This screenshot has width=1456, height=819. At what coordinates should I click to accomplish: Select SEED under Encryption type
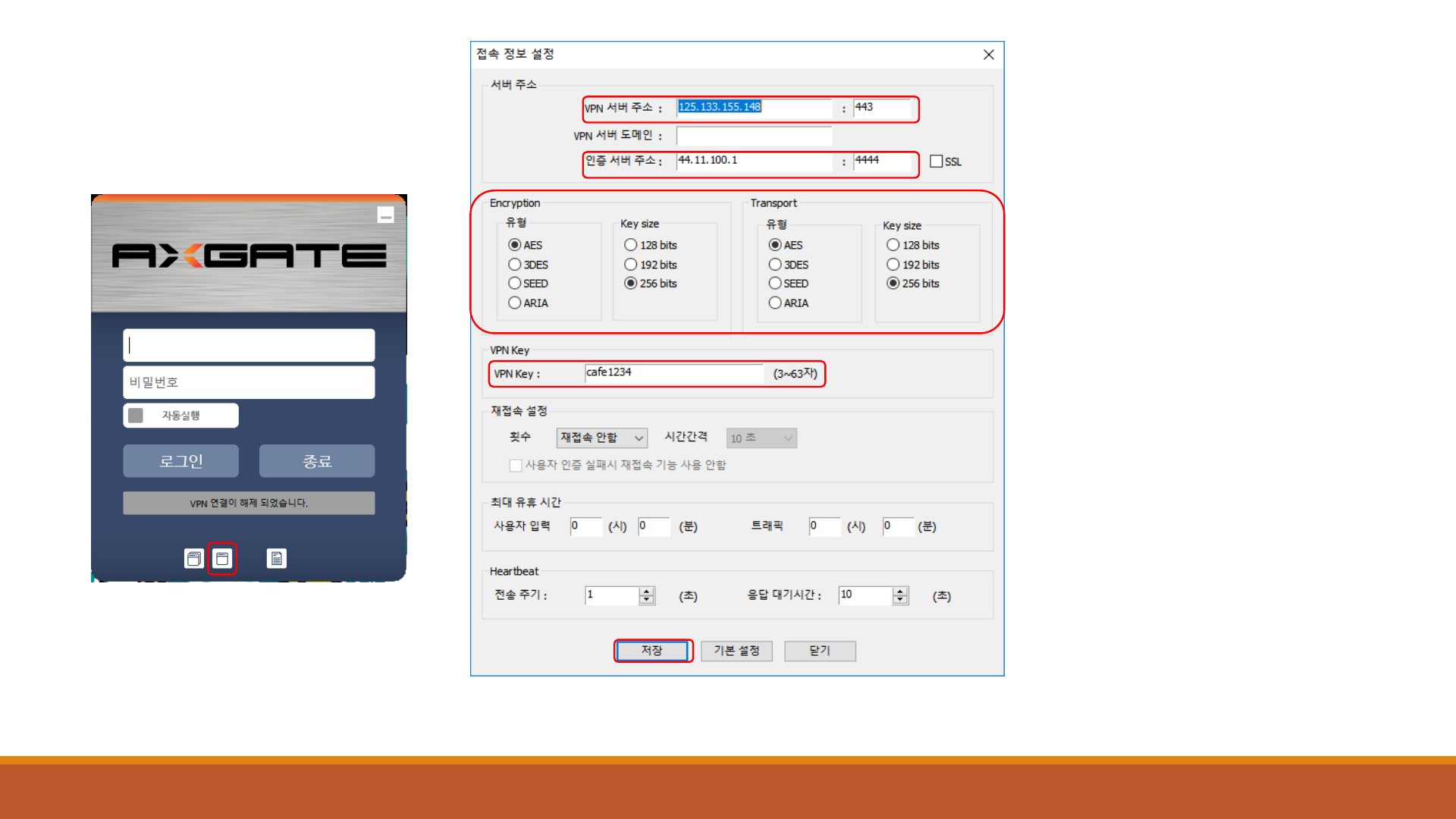515,284
